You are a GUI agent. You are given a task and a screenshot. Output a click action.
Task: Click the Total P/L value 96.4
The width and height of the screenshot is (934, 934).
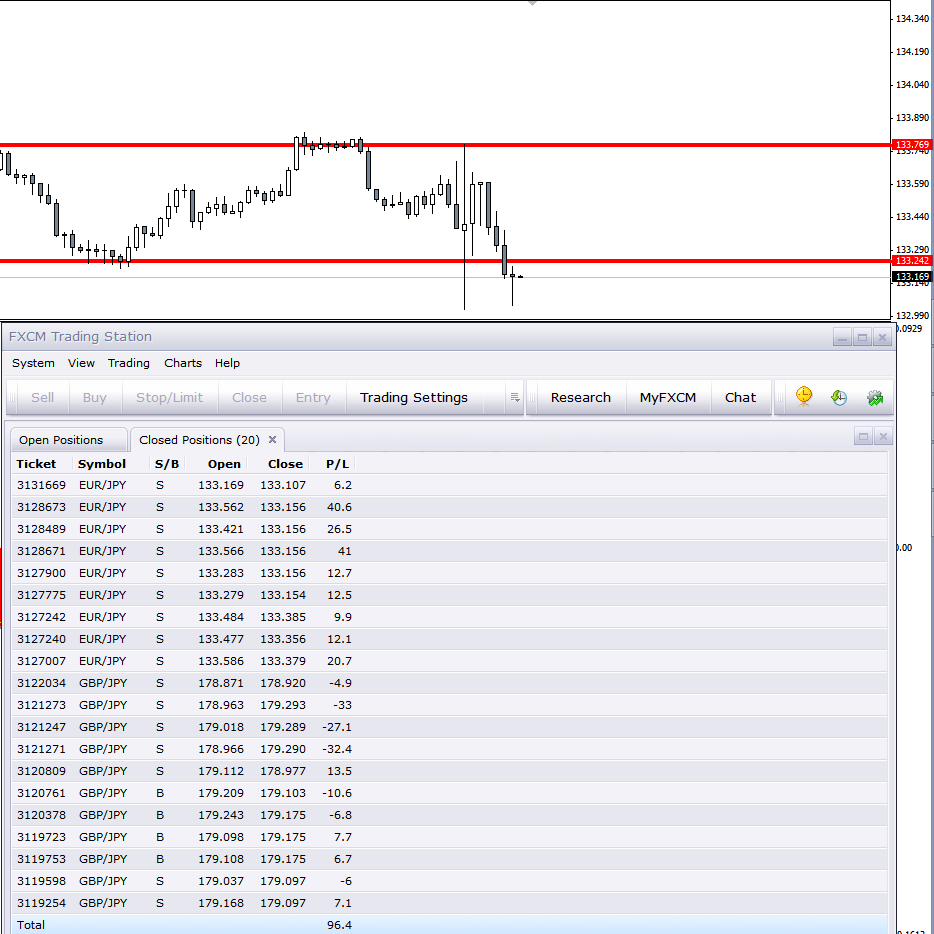tap(339, 926)
